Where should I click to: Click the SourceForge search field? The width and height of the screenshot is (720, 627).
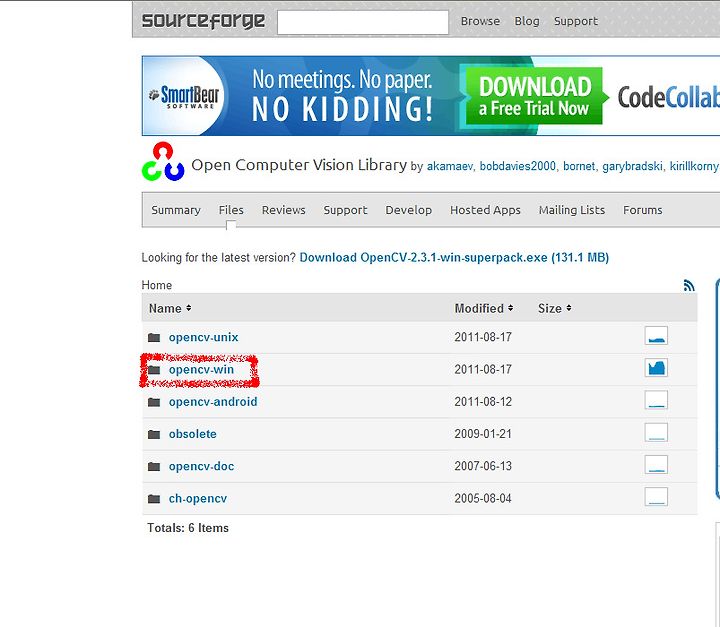pos(363,22)
